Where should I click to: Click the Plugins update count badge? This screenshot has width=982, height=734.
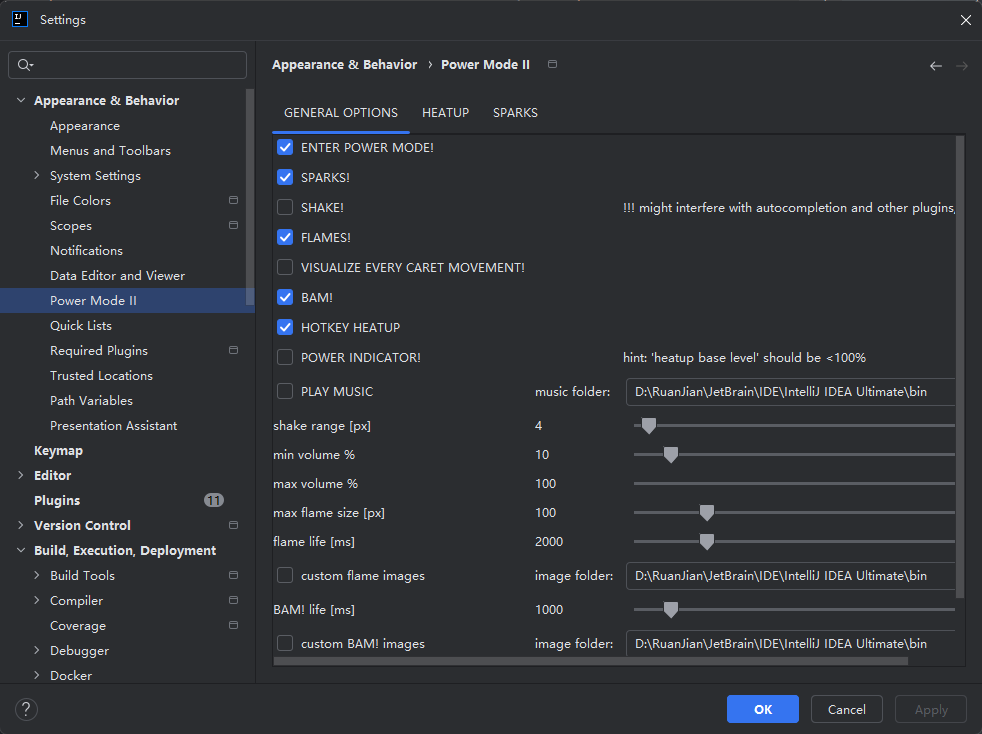(x=213, y=500)
